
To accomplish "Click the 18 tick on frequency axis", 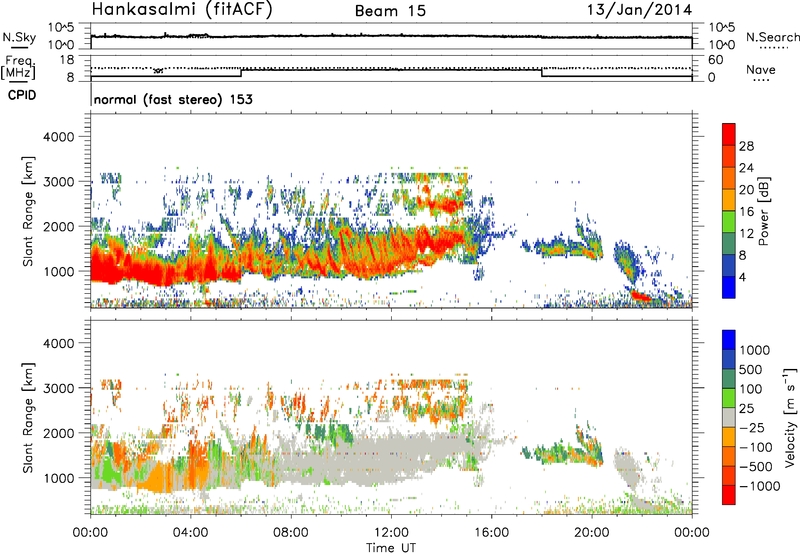I will (67, 60).
